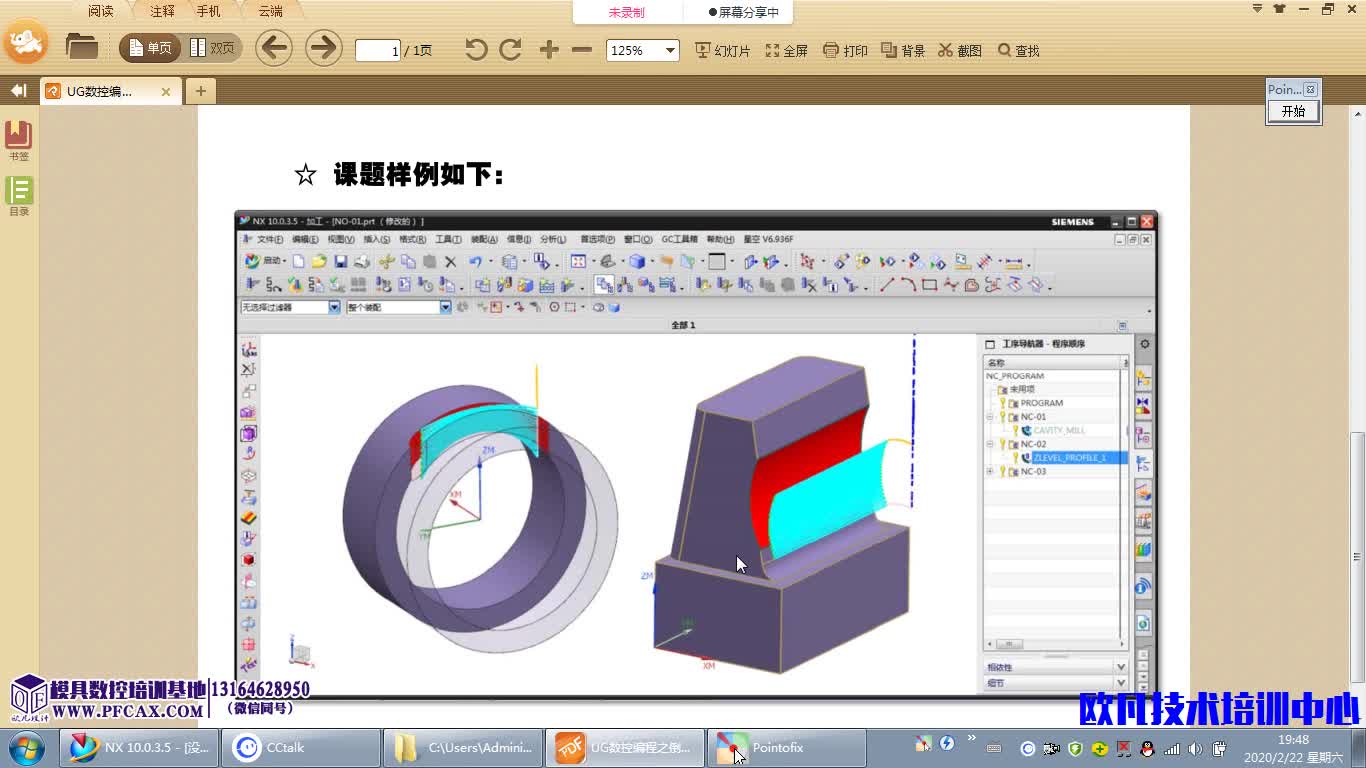Go to previous page with left arrow

coord(273,48)
